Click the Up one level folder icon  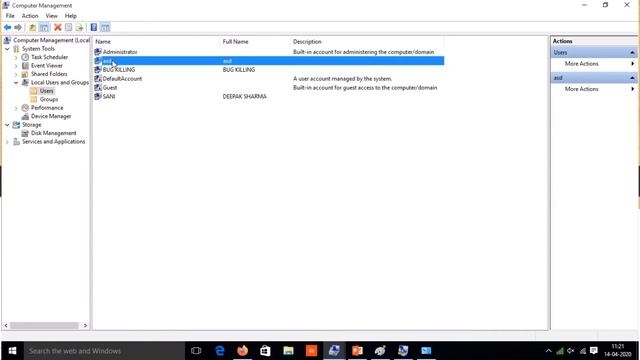pos(33,27)
